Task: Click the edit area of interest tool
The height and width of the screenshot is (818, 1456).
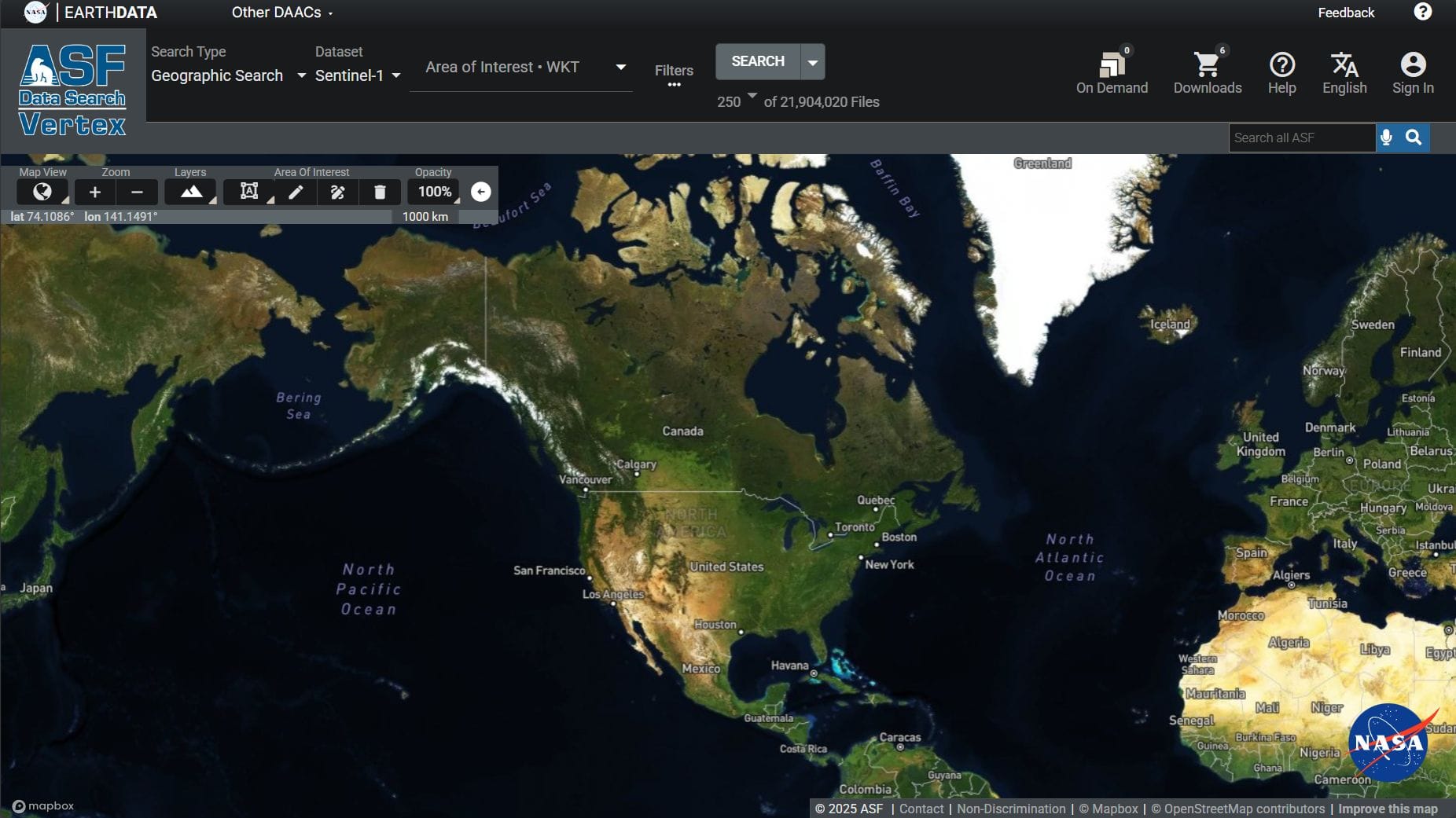Action: pyautogui.click(x=338, y=192)
